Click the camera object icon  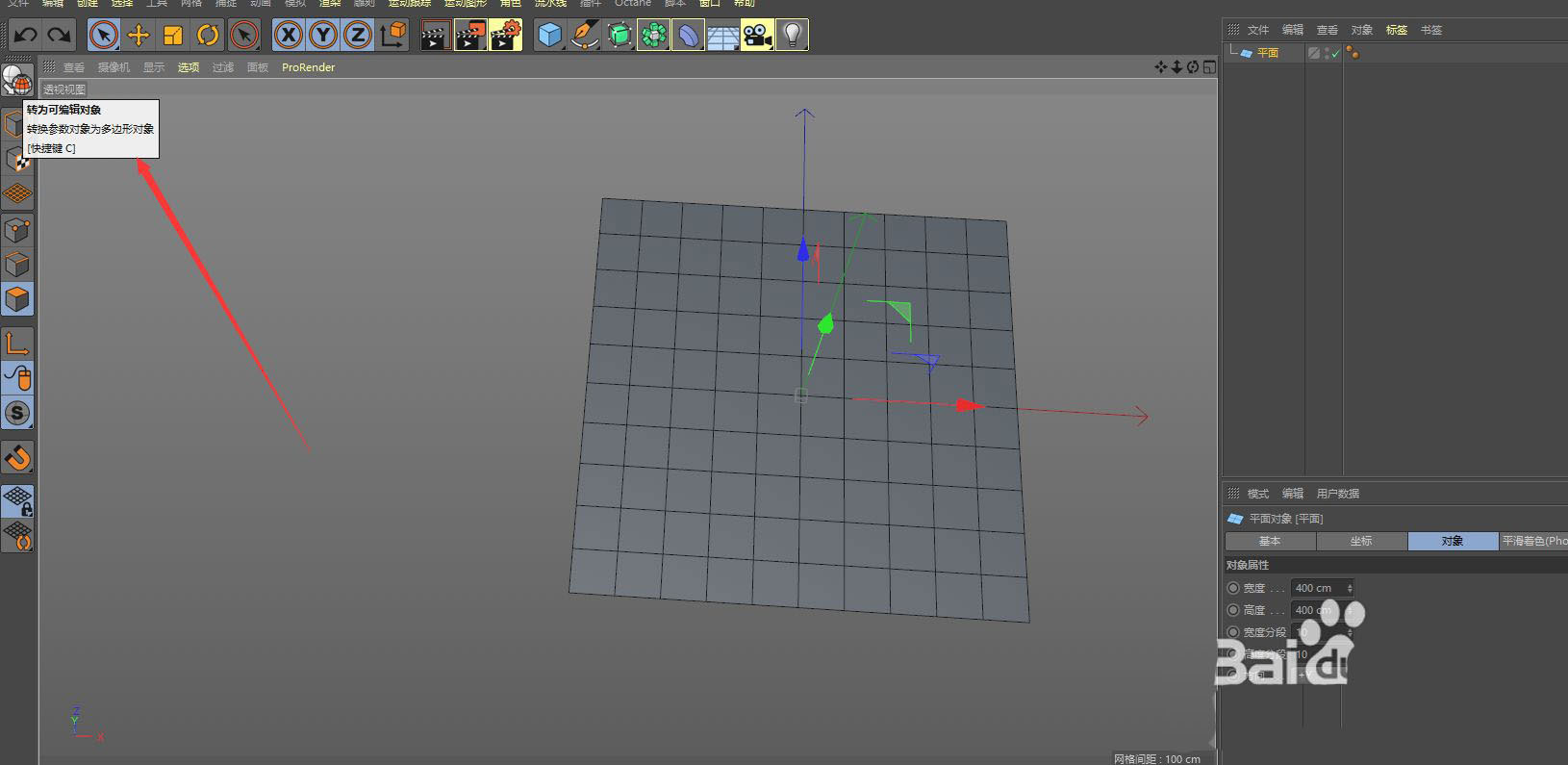click(x=757, y=36)
